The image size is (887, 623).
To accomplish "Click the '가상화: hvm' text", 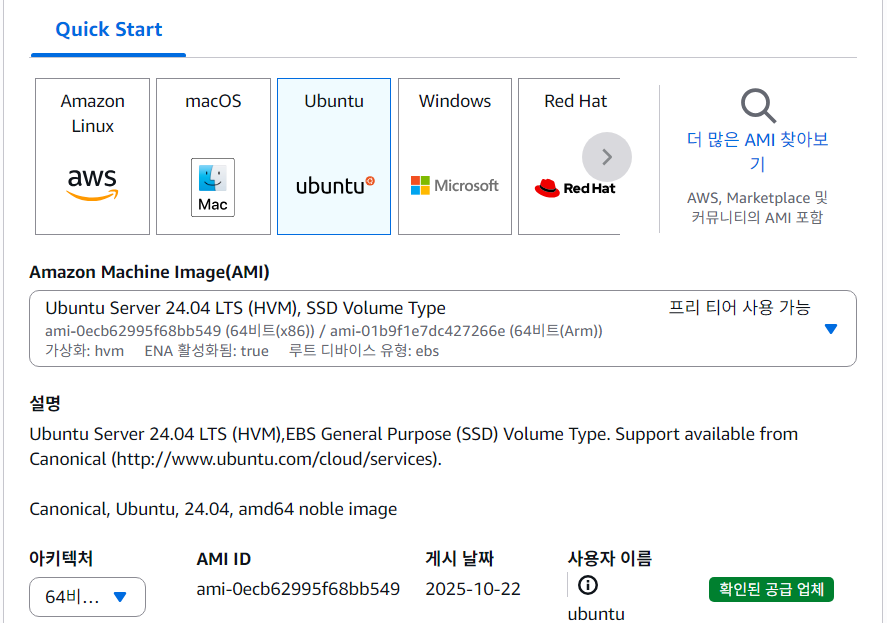I will (x=84, y=351).
